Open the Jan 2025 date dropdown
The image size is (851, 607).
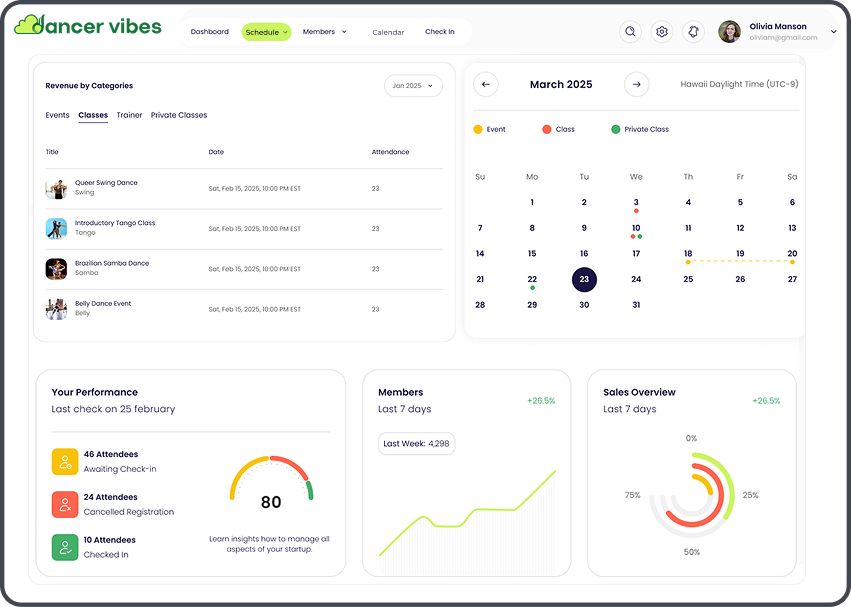click(x=413, y=86)
